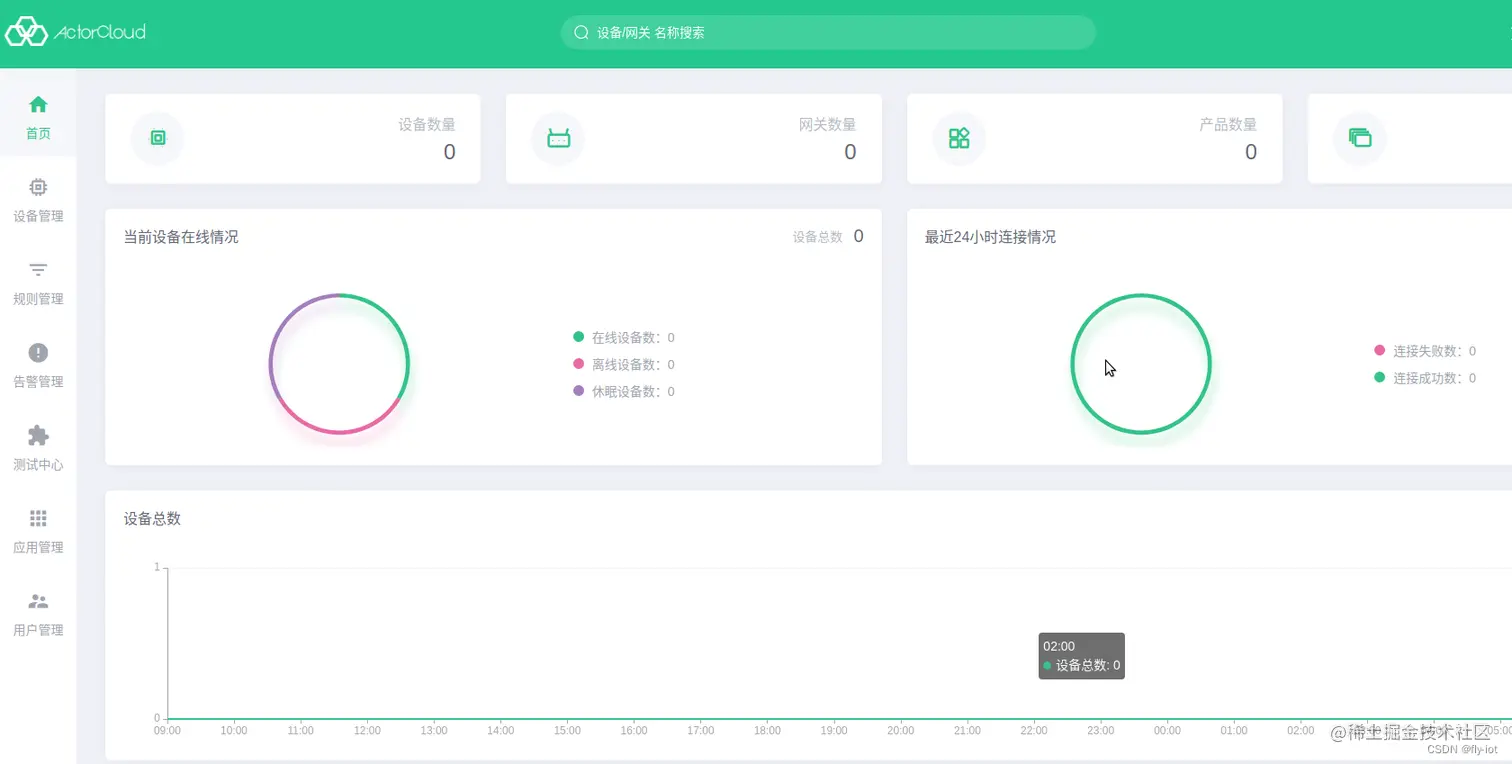This screenshot has height=764, width=1512.
Task: Click the 00:00 axis label
Action: pyautogui.click(x=1167, y=731)
